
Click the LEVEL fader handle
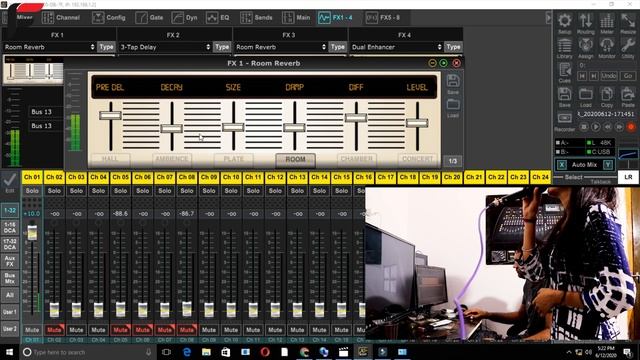417,122
